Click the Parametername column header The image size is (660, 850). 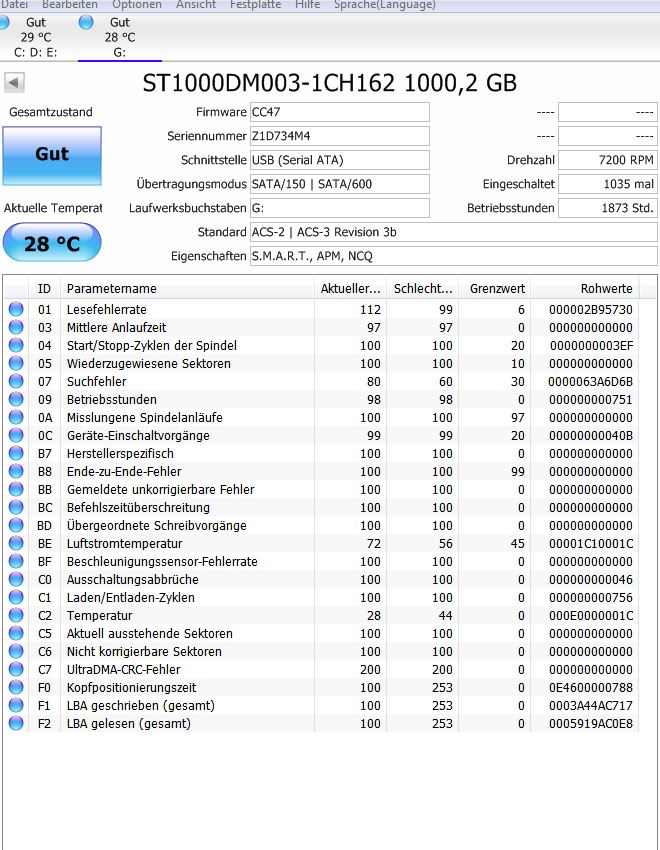click(187, 289)
